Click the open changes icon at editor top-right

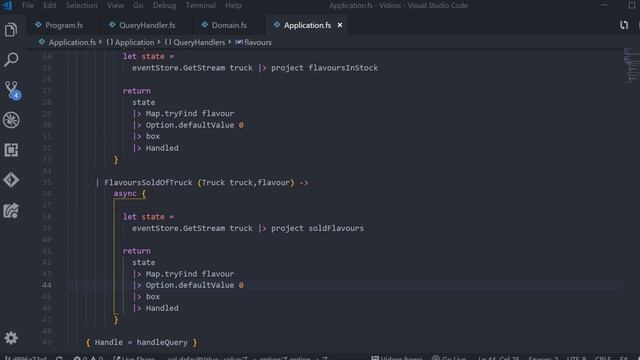coord(624,25)
